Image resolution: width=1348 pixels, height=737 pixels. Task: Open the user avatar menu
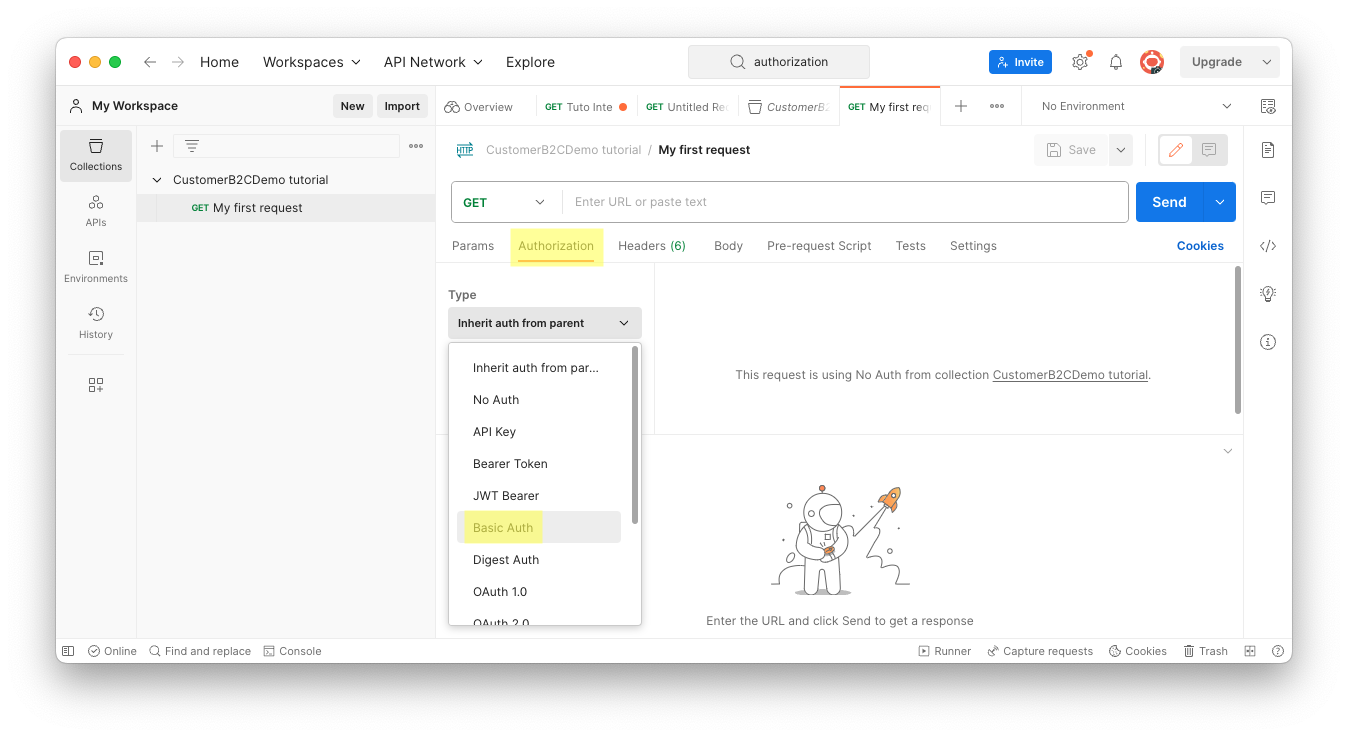pos(1152,62)
